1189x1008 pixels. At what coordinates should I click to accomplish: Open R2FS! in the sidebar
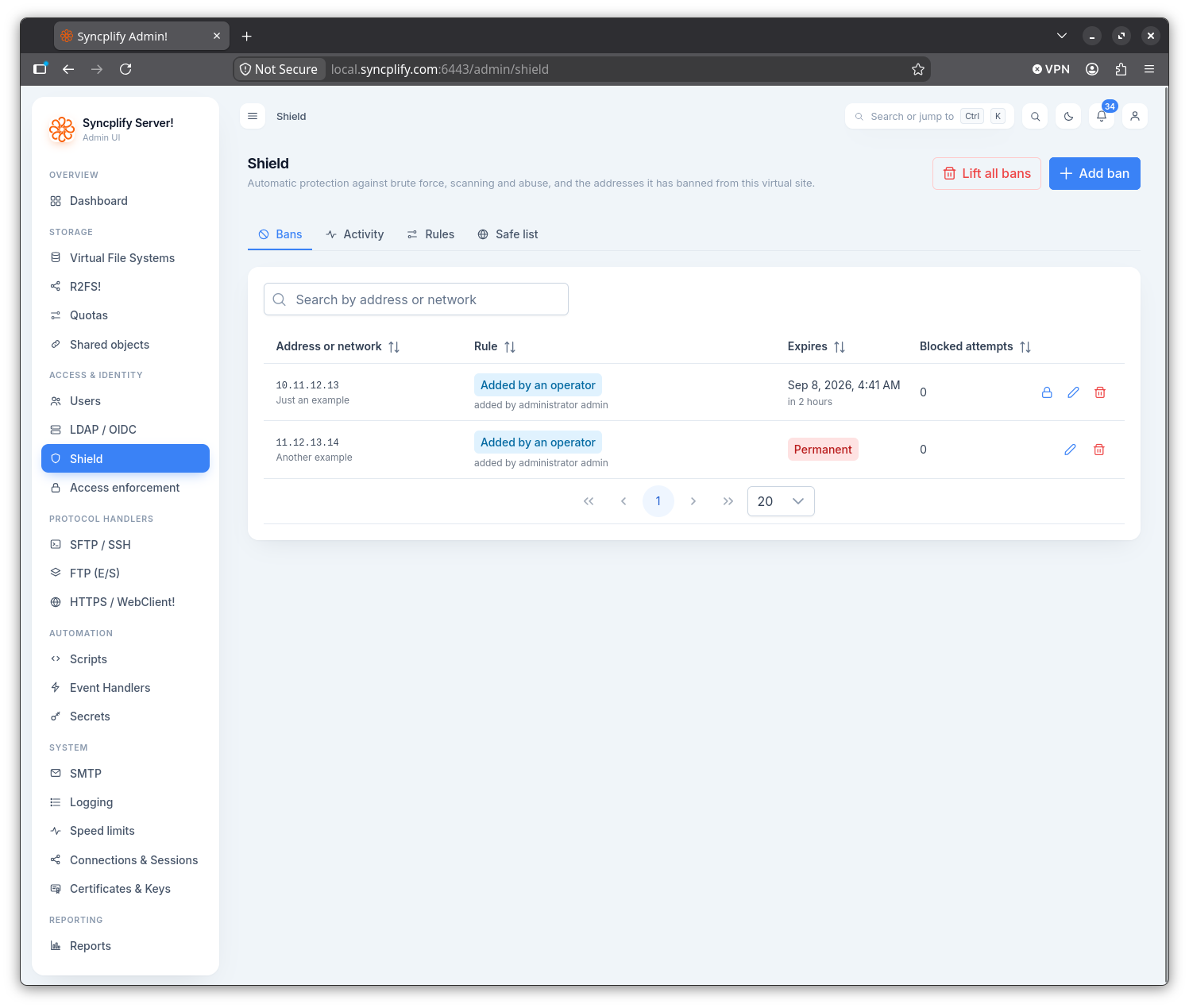[125, 287]
